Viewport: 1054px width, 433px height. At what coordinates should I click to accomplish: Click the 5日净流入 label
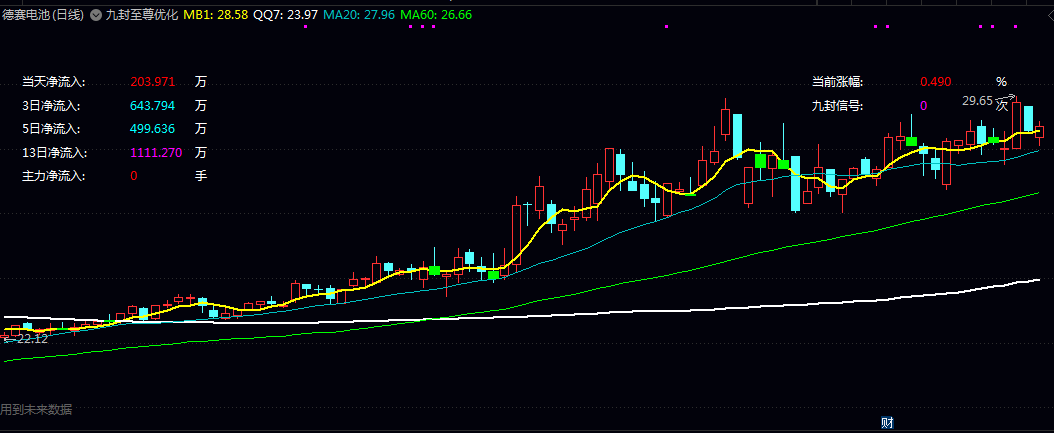[x=50, y=128]
